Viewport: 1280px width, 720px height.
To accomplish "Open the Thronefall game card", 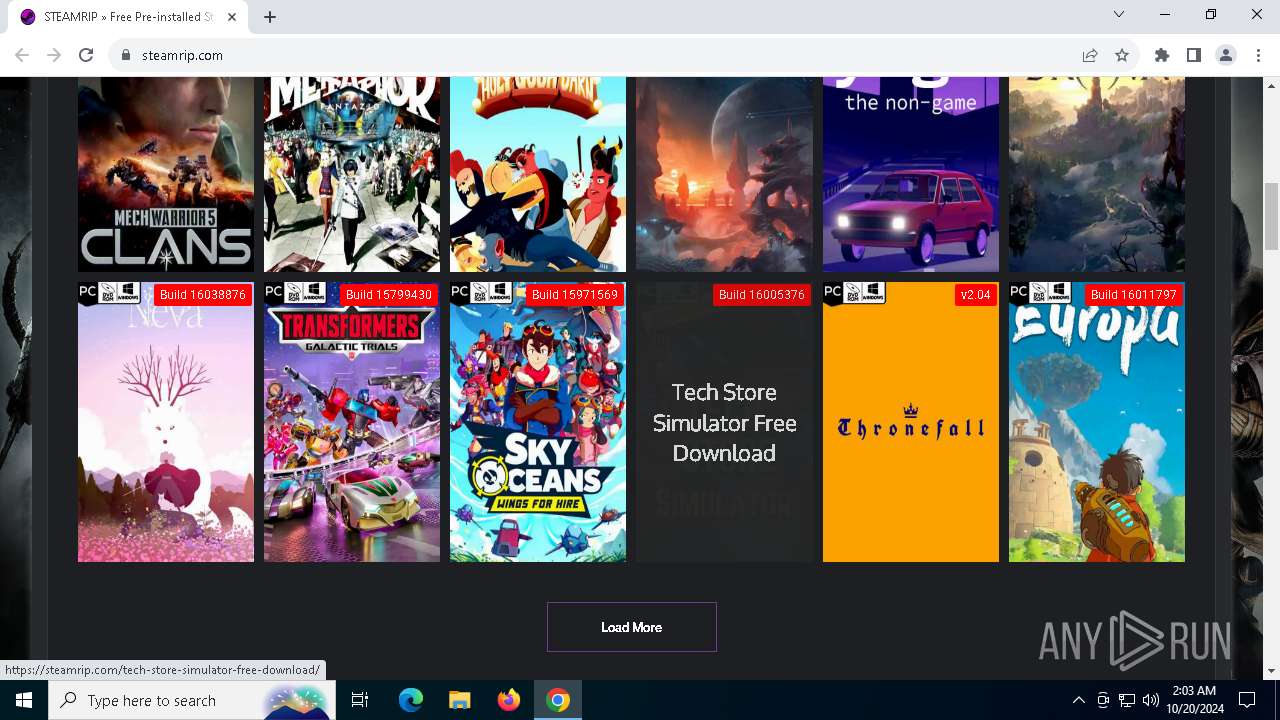I will click(911, 422).
